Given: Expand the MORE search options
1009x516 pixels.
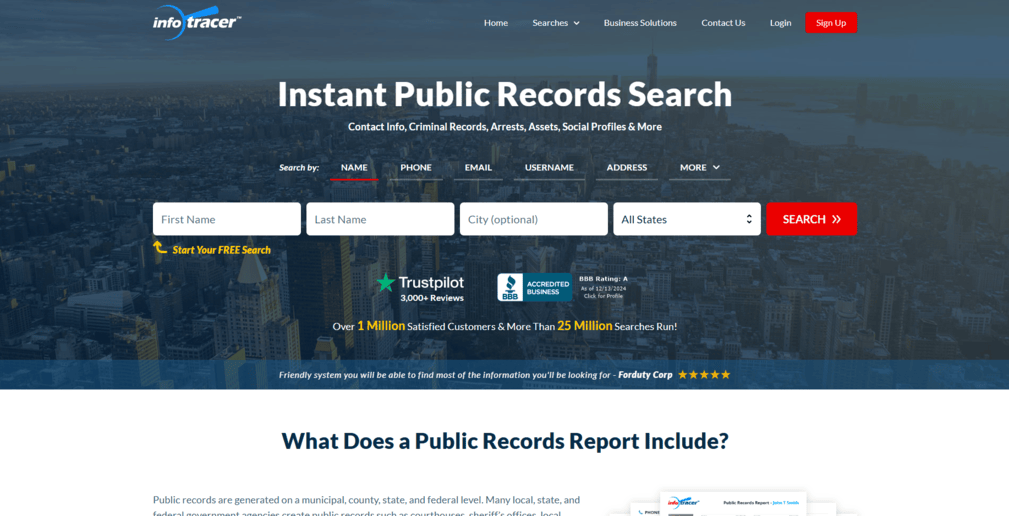Looking at the screenshot, I should (x=699, y=168).
